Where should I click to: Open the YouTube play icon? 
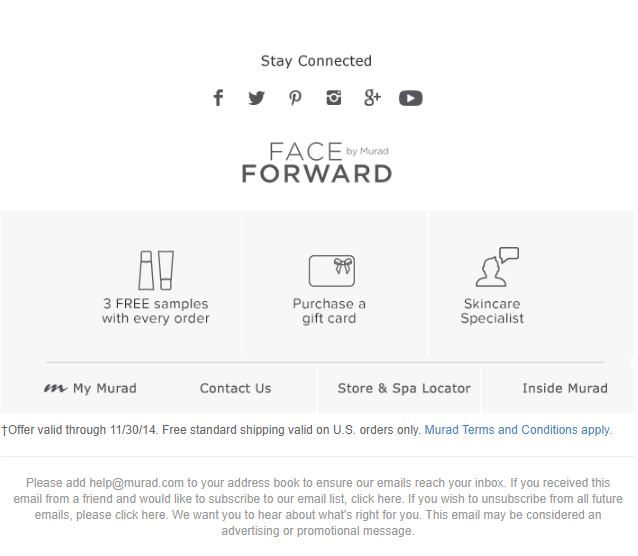point(411,98)
